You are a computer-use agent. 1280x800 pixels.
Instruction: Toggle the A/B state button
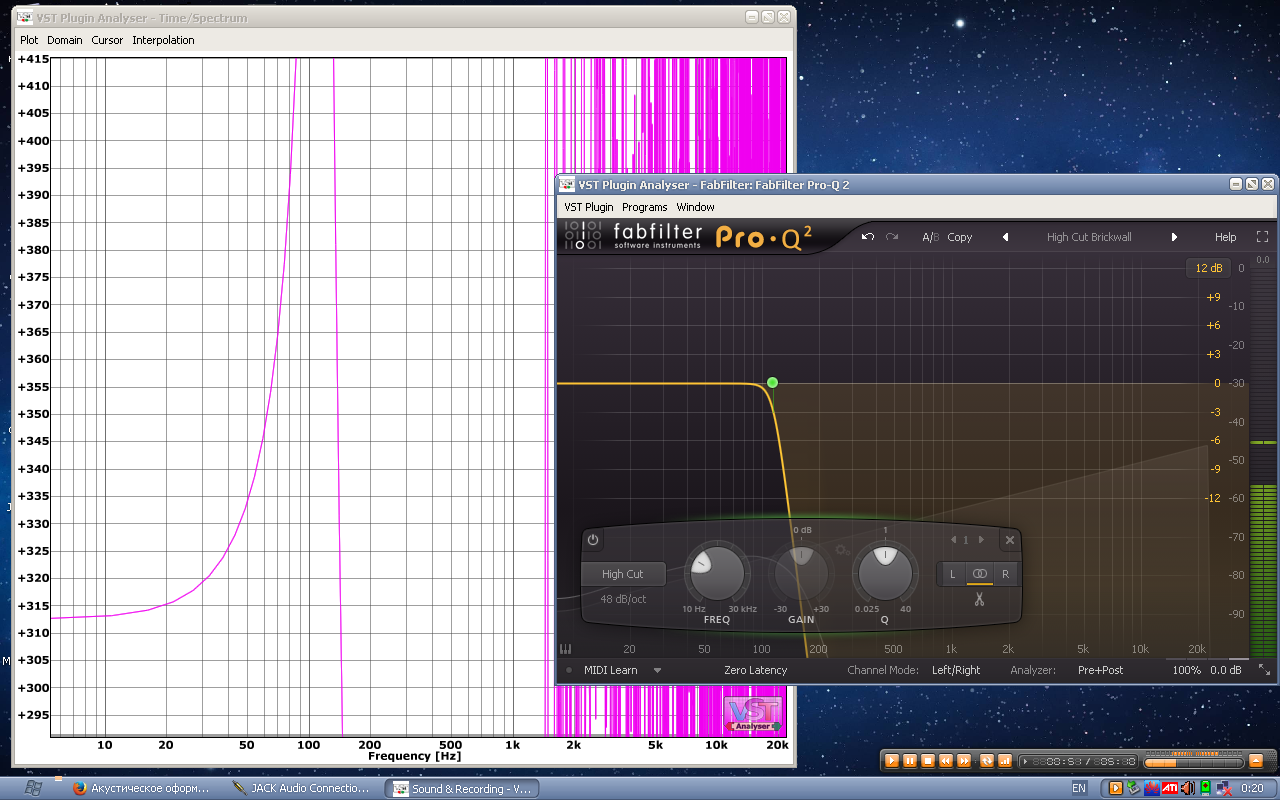[x=930, y=237]
